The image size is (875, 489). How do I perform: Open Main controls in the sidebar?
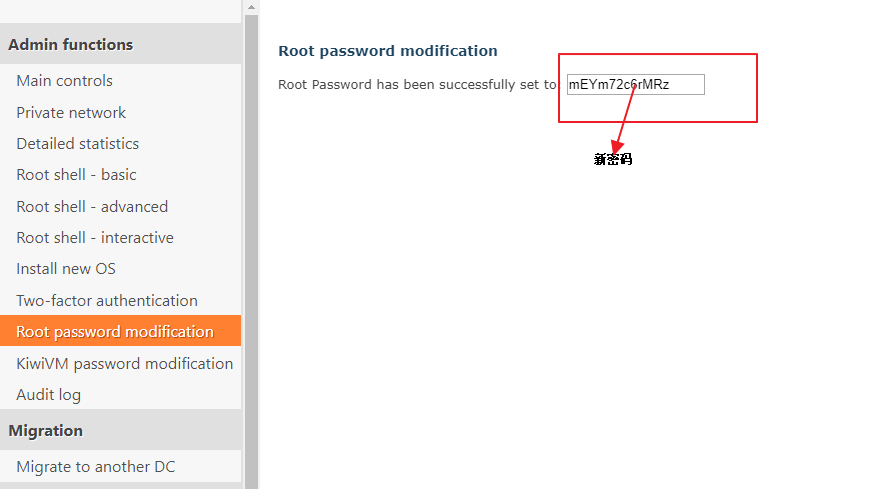pos(64,81)
